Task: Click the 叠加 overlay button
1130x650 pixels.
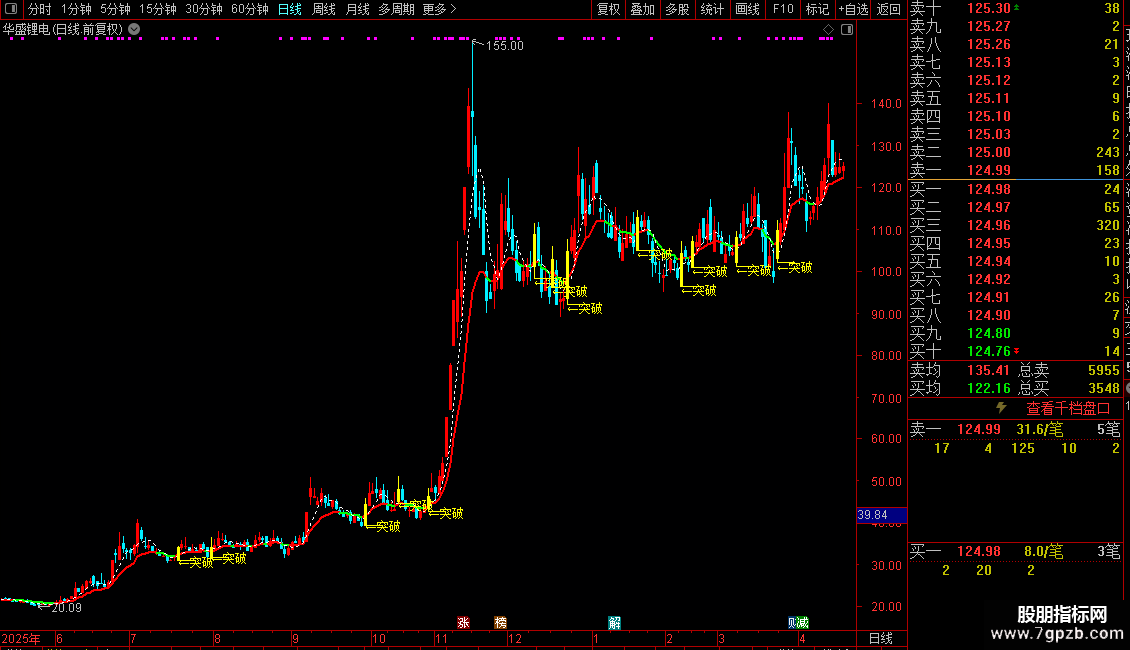Action: [x=643, y=9]
